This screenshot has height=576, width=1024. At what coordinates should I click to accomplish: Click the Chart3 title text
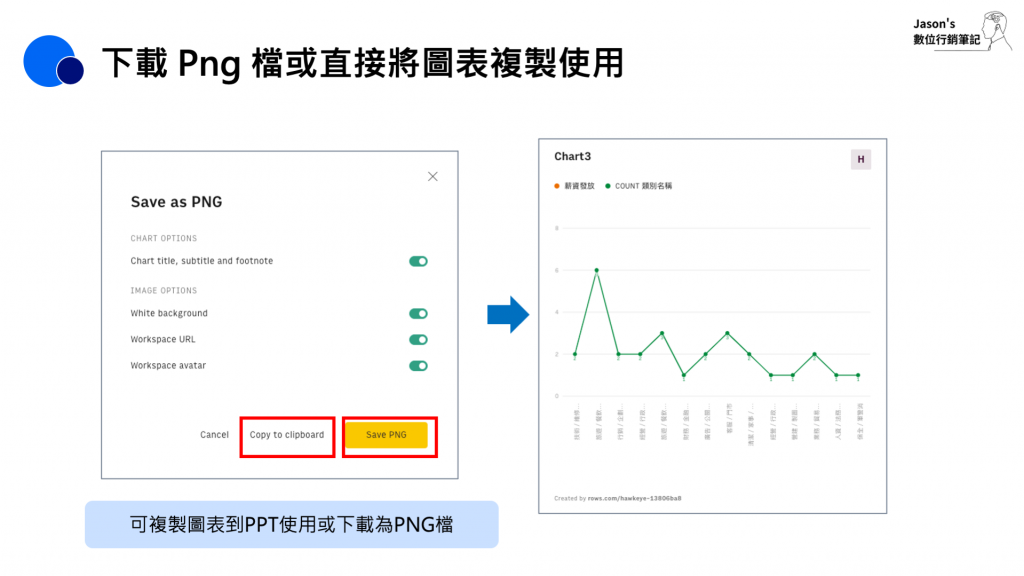click(572, 157)
